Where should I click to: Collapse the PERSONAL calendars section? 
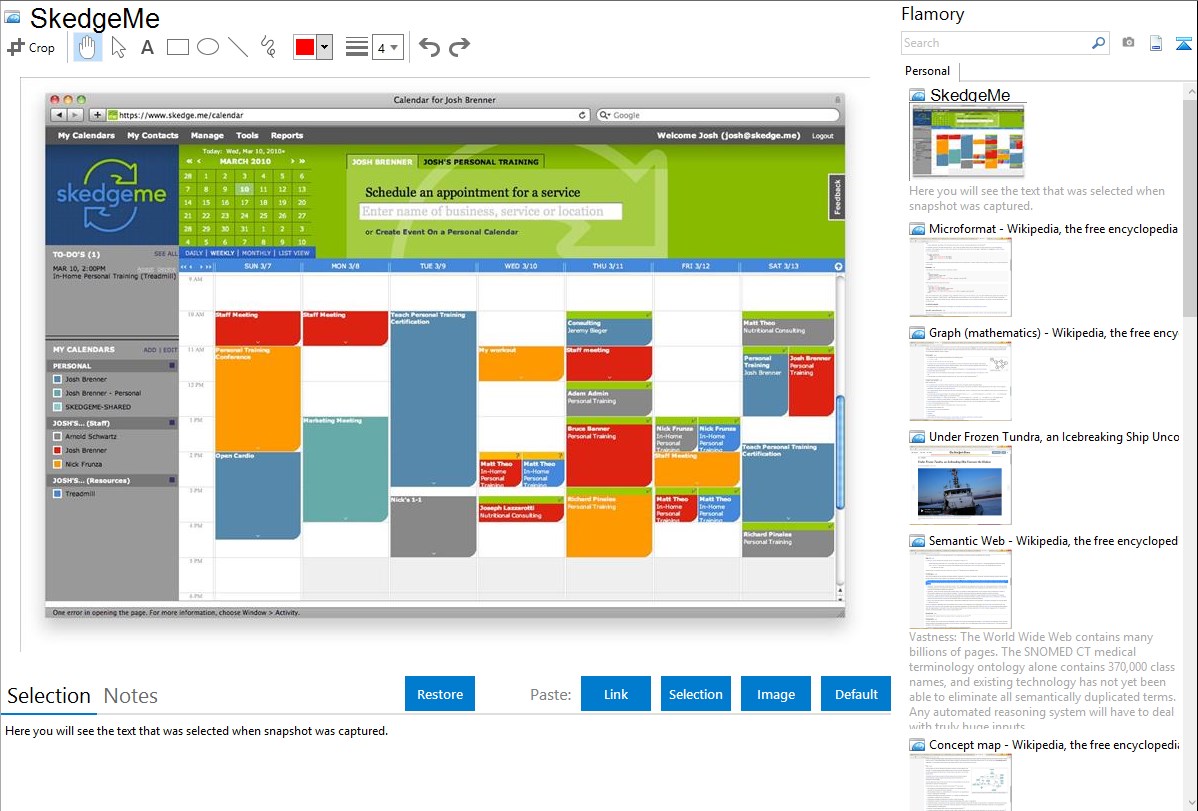click(x=172, y=366)
